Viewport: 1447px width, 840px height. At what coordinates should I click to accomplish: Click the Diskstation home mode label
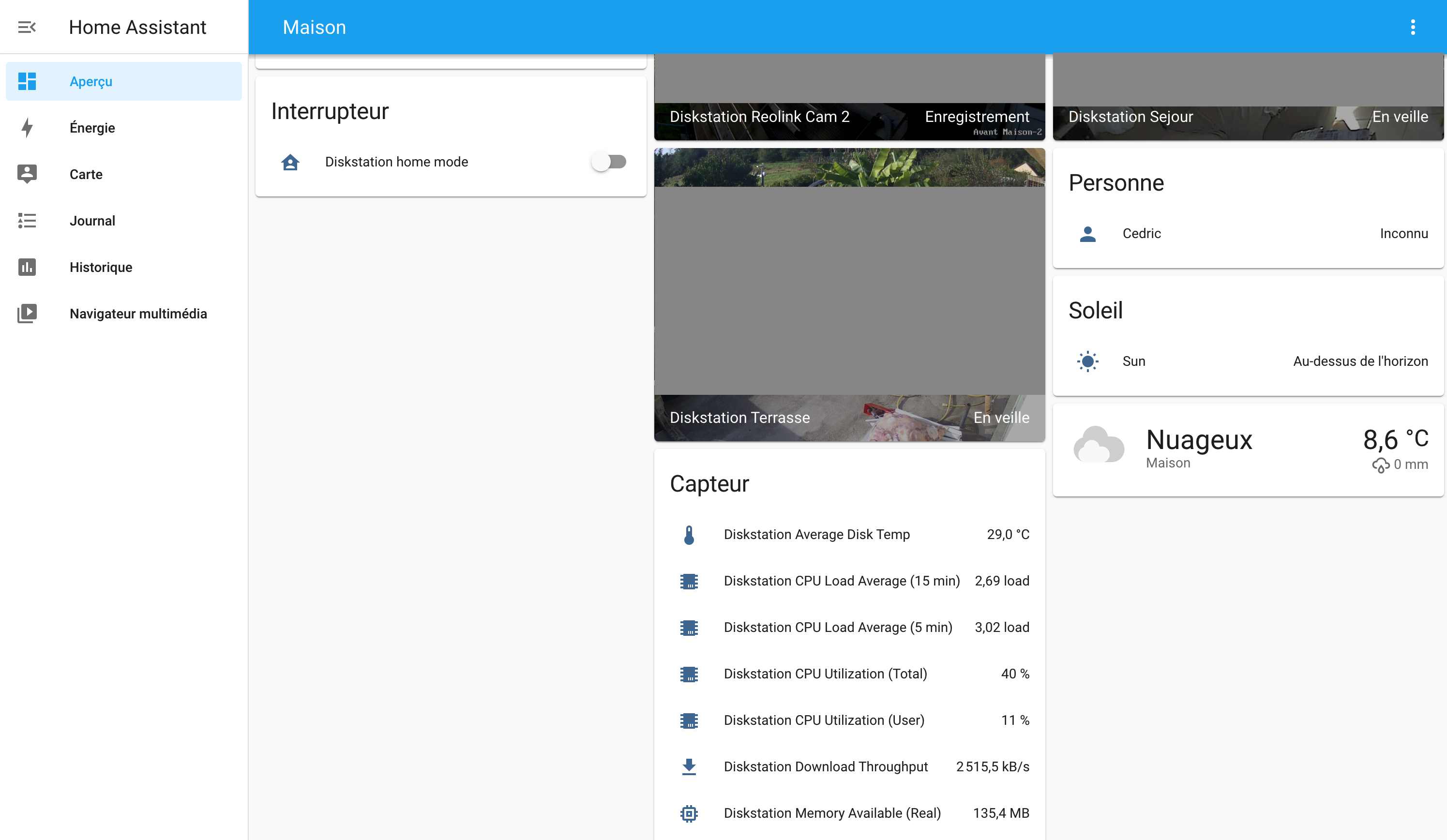(396, 162)
